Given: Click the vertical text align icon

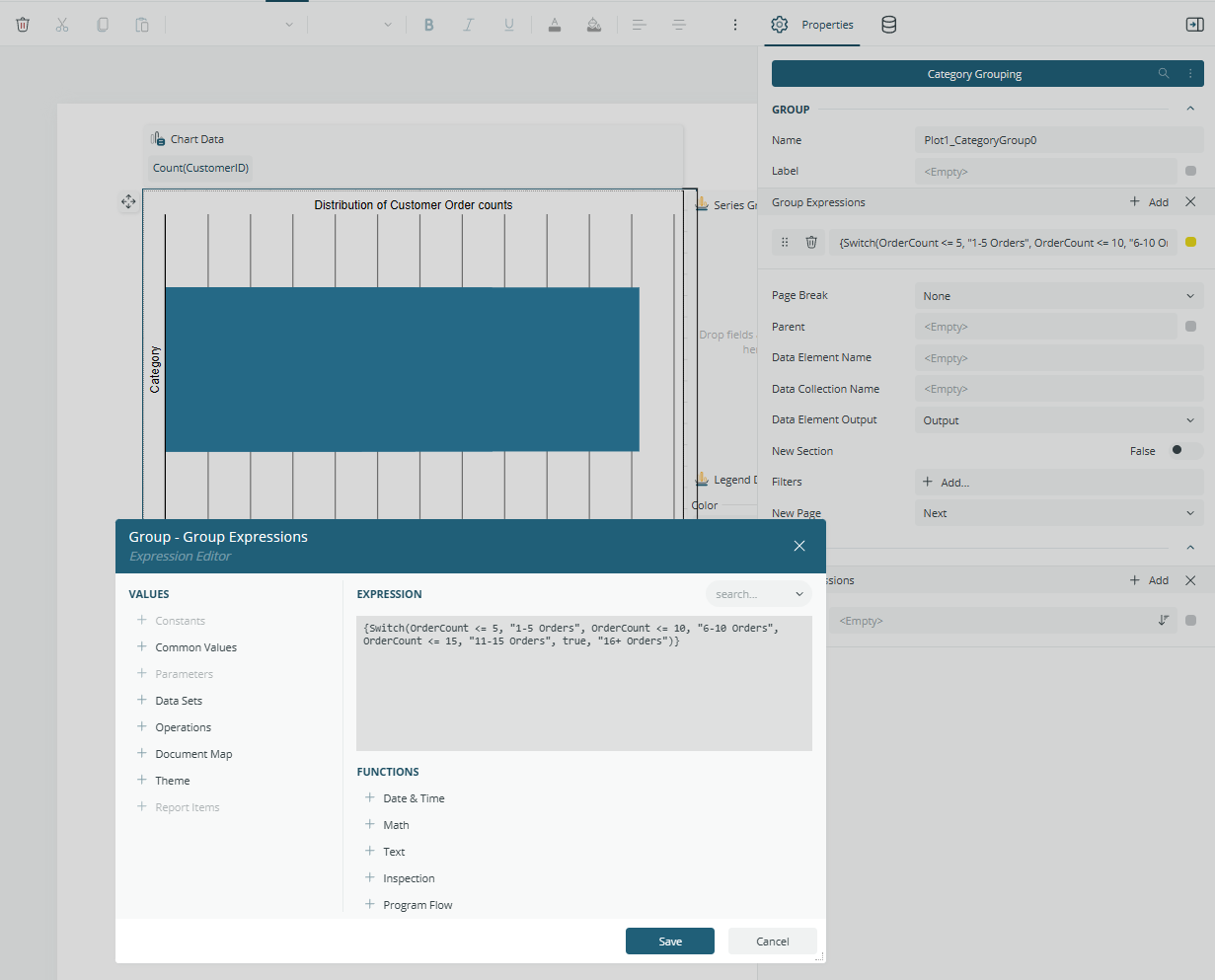Looking at the screenshot, I should tap(679, 25).
